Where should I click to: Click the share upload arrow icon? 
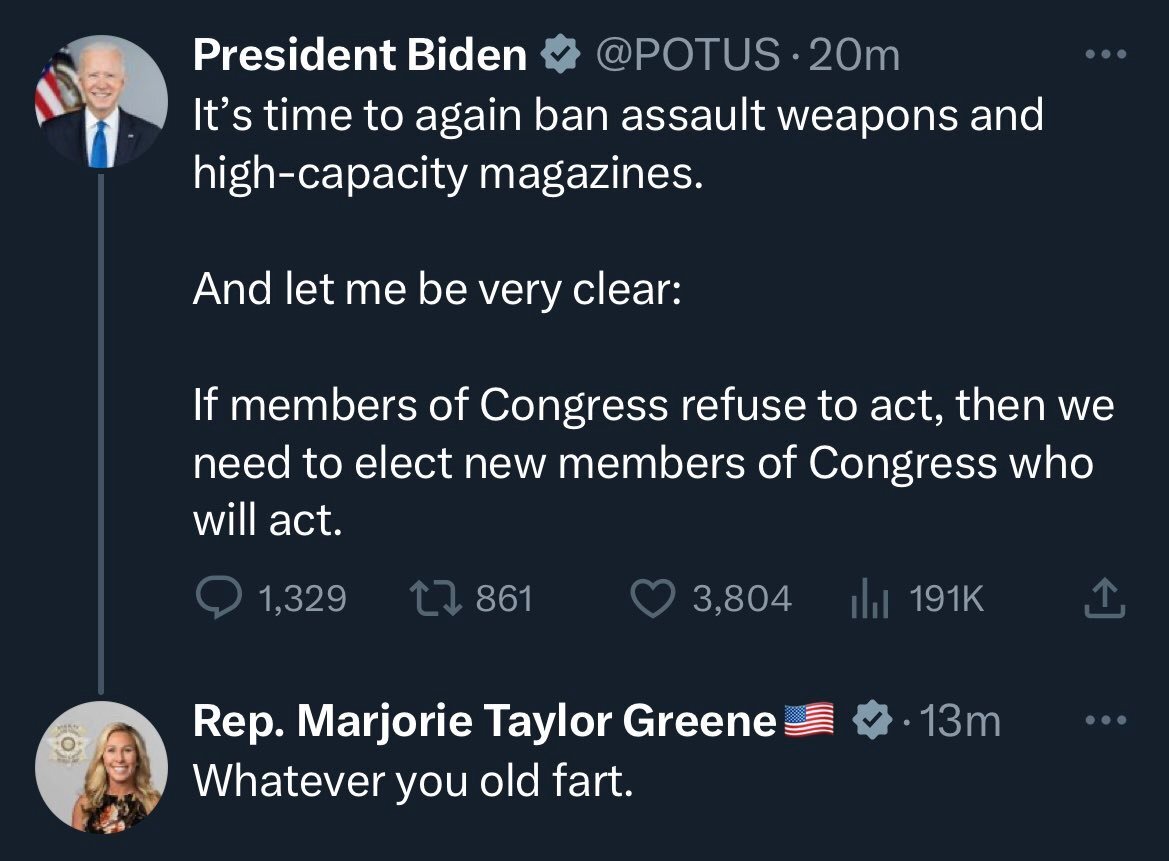click(x=1105, y=598)
